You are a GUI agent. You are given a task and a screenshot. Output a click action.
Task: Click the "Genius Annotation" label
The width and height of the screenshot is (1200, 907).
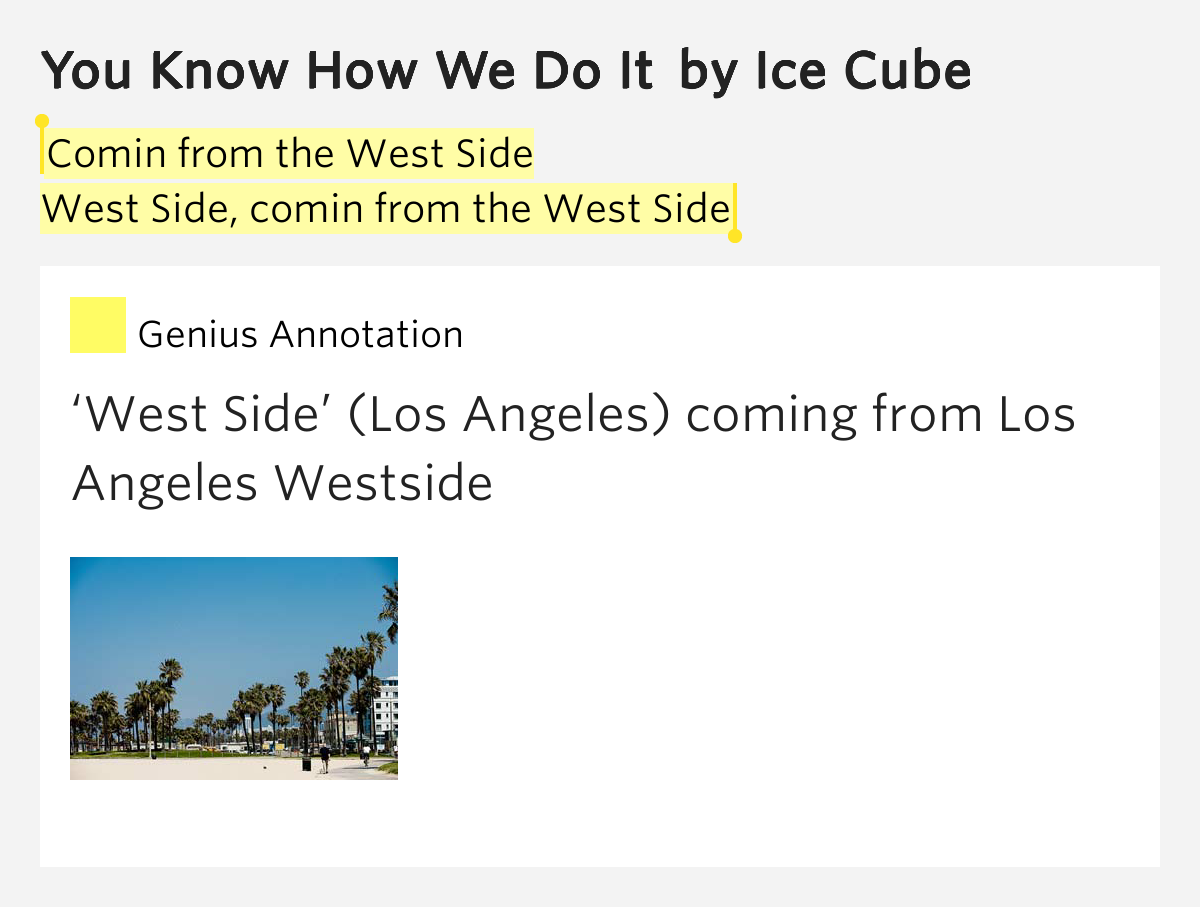point(300,334)
